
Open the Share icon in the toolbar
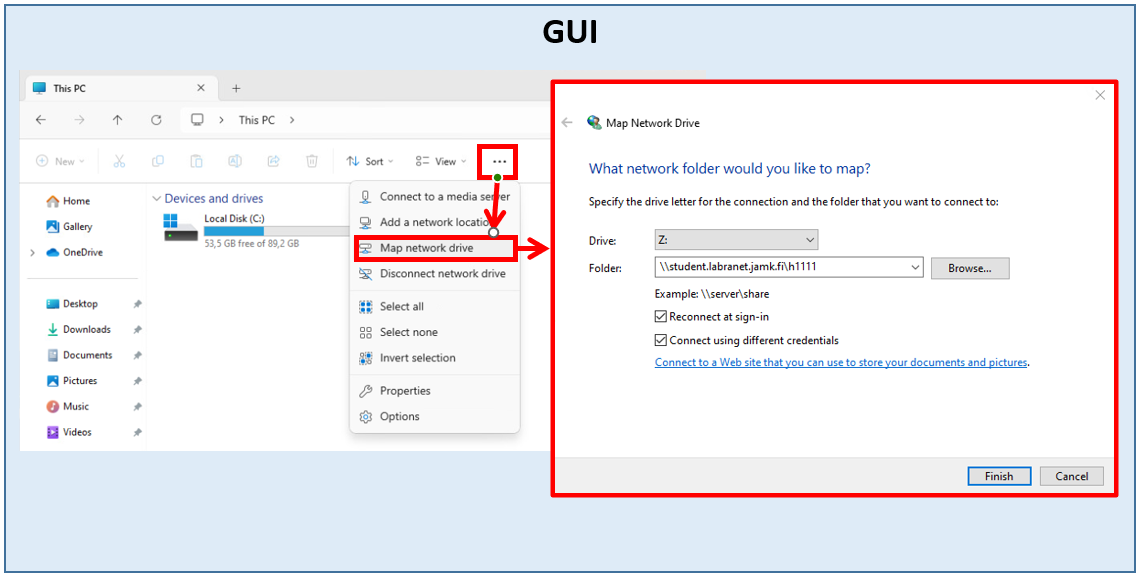(x=272, y=161)
